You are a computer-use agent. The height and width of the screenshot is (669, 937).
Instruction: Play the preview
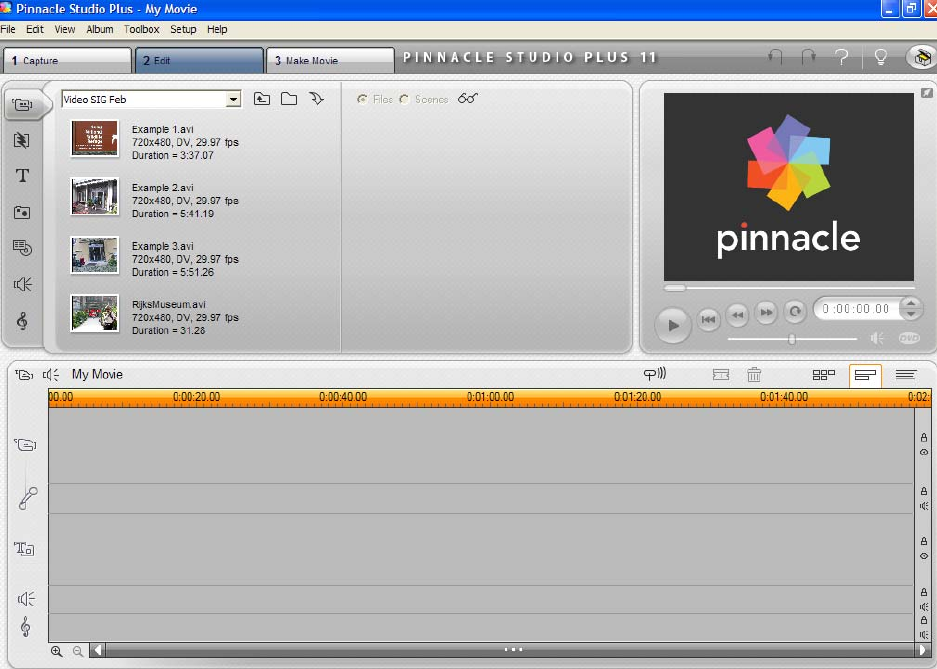[673, 325]
